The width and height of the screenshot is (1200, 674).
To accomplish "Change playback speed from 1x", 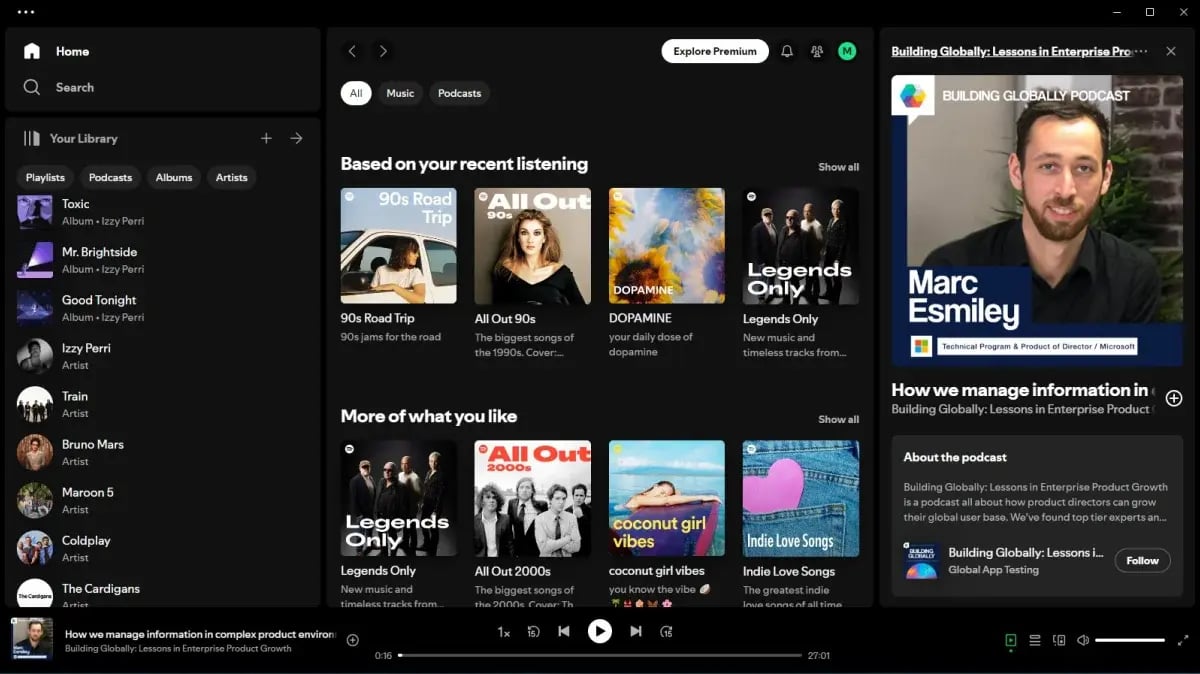I will pyautogui.click(x=505, y=631).
